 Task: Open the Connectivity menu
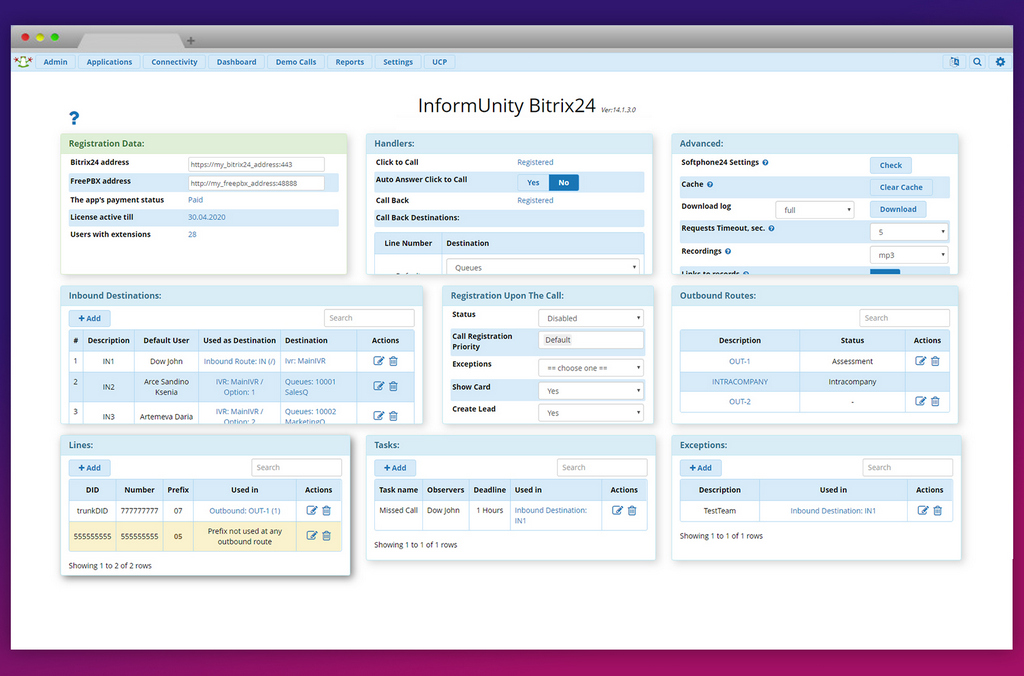(174, 62)
